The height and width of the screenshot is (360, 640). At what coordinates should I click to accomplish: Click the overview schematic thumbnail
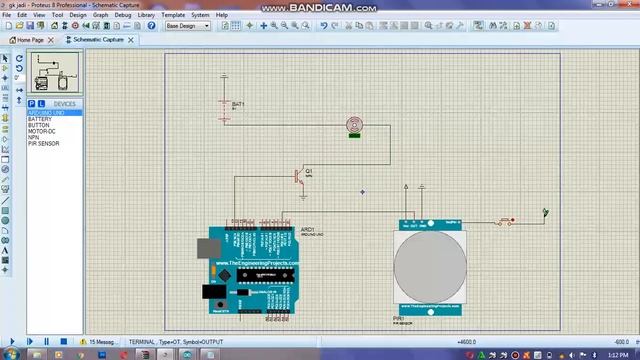click(x=55, y=72)
